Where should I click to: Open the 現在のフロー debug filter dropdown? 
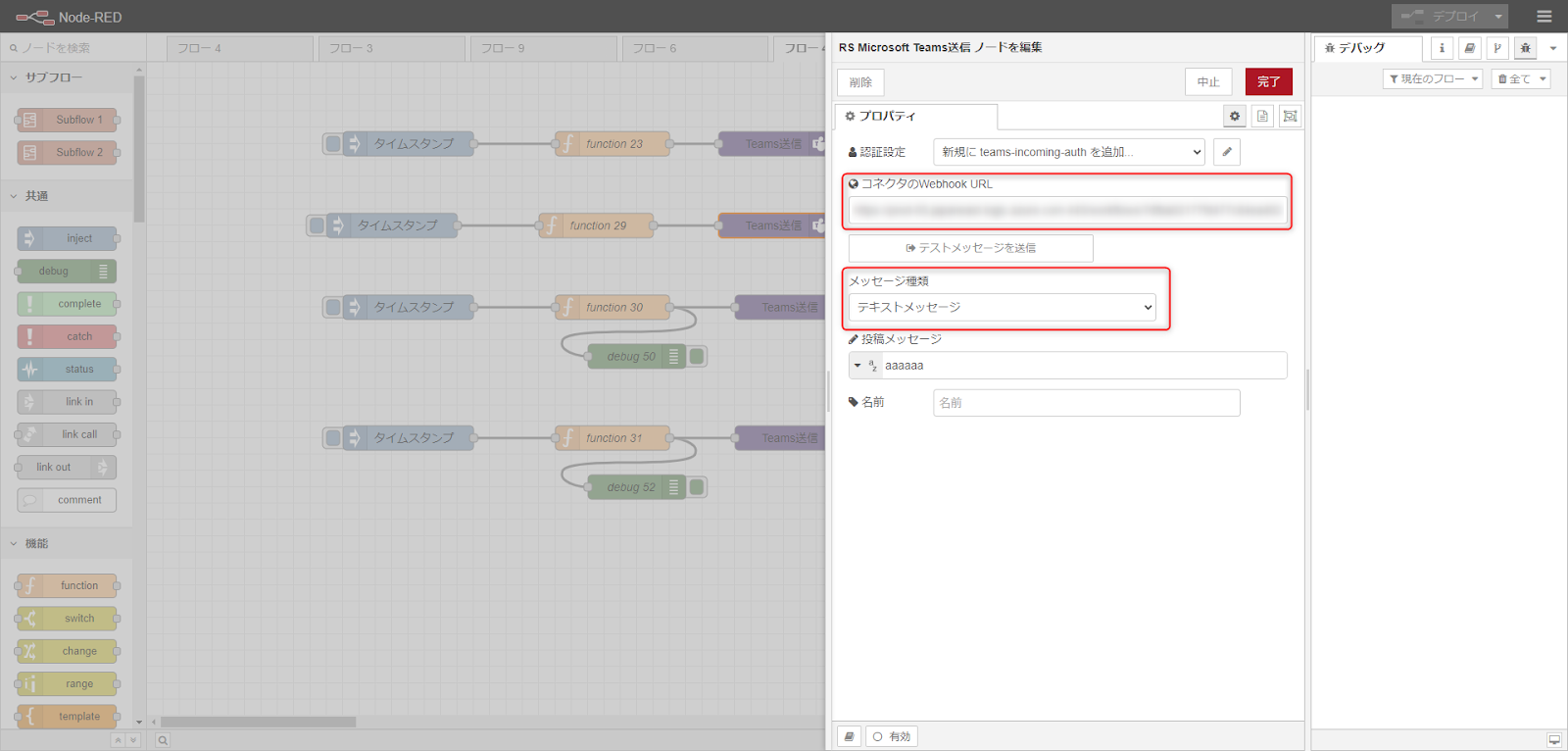pos(1434,78)
